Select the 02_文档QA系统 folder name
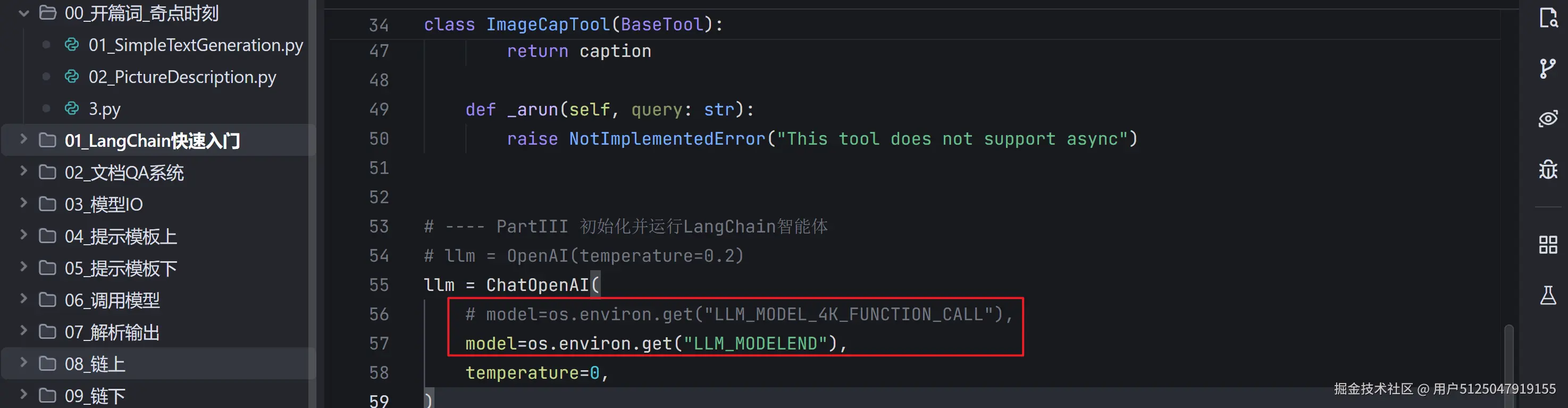Image resolution: width=1568 pixels, height=408 pixels. pos(124,172)
